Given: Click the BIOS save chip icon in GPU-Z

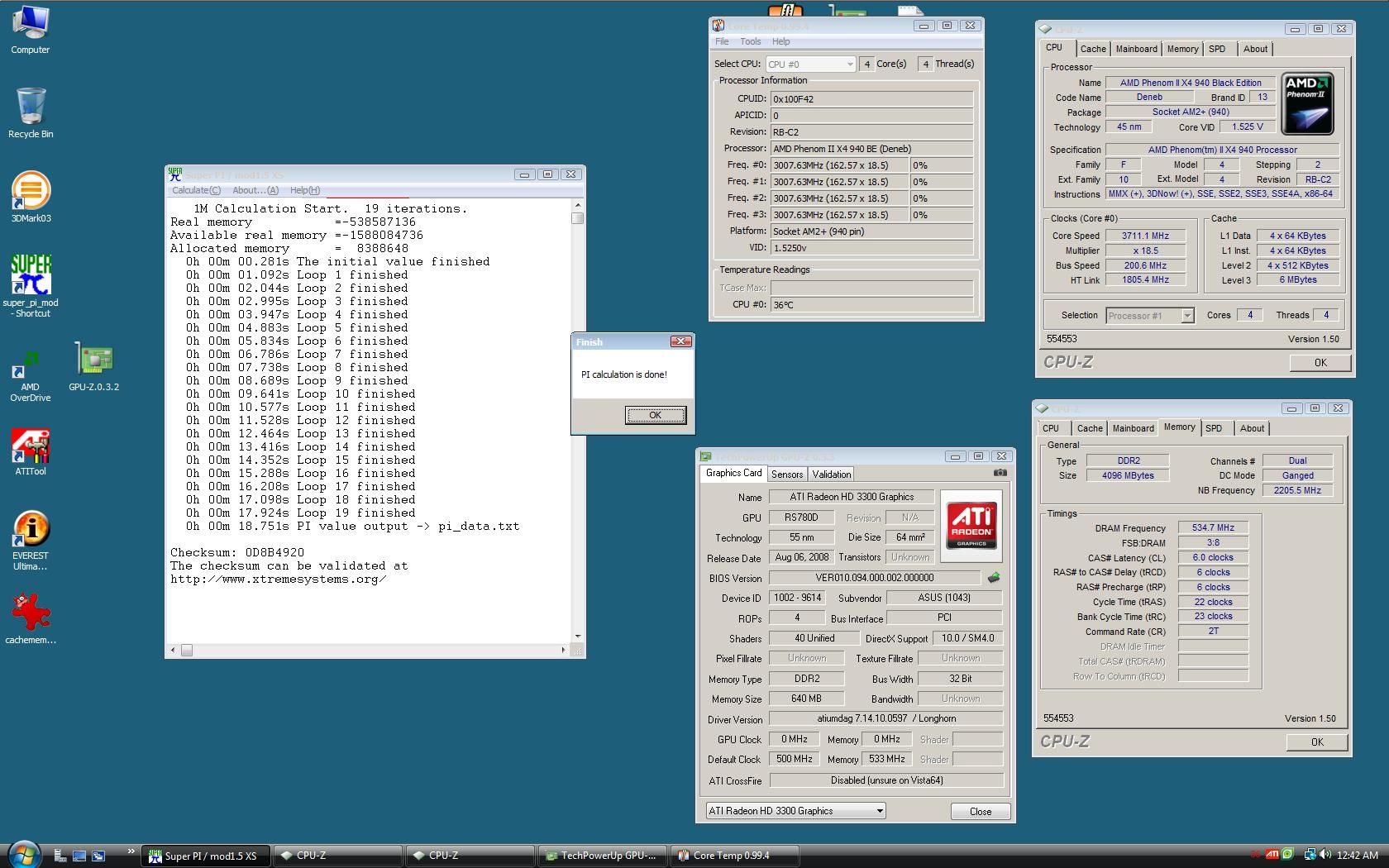Looking at the screenshot, I should tap(994, 578).
